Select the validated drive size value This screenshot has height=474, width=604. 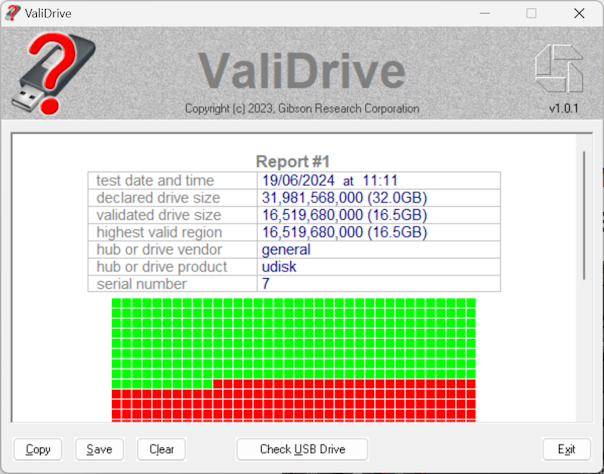[344, 215]
